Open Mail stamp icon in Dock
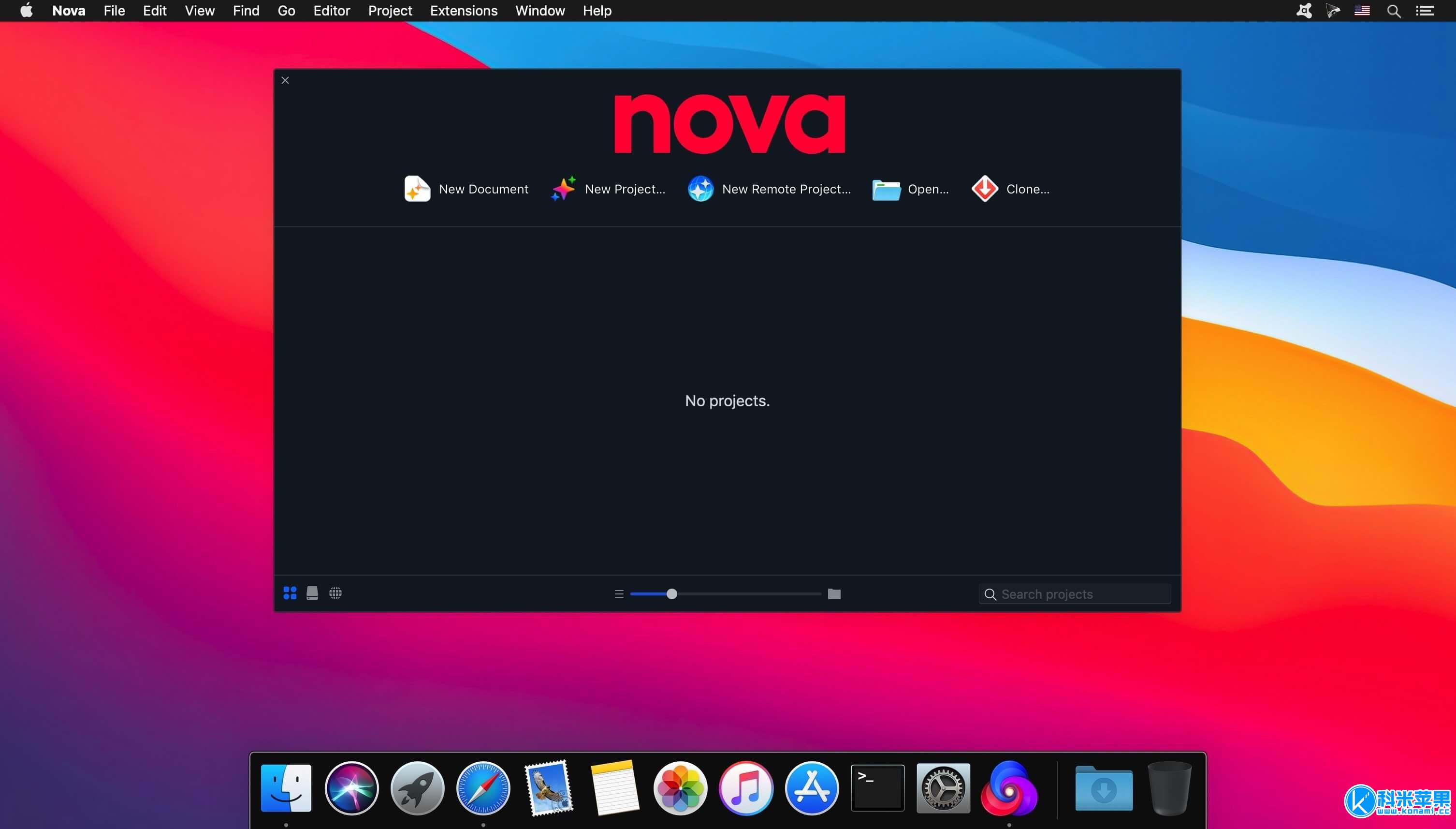This screenshot has width=1456, height=829. coord(549,788)
